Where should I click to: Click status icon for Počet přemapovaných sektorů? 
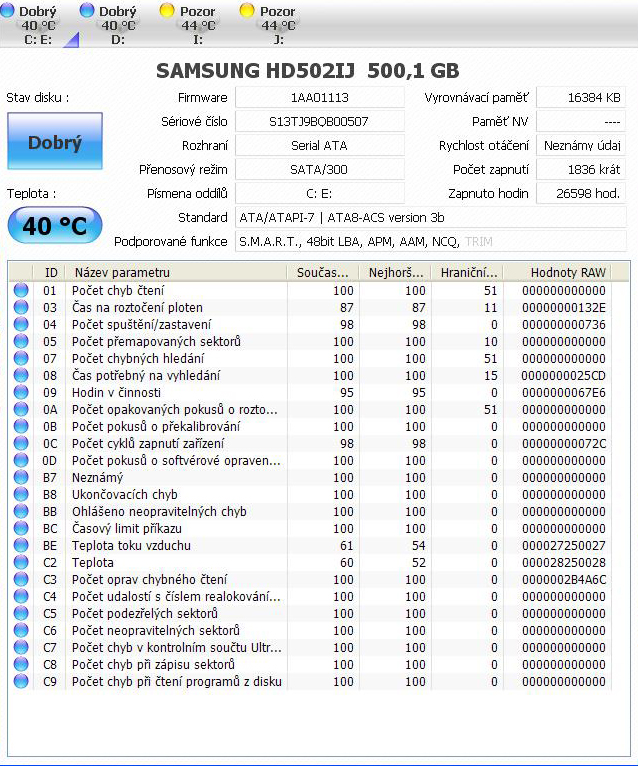coord(21,341)
